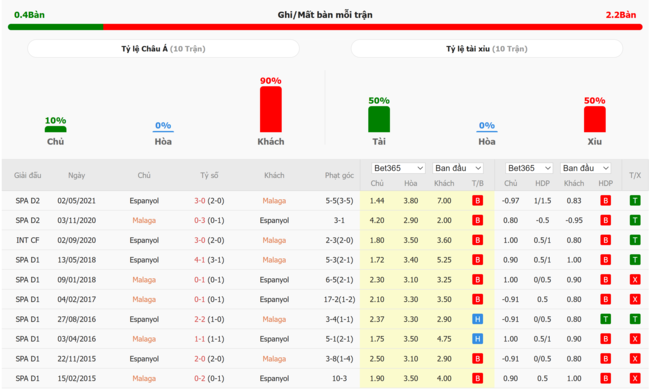Click the blue H badge for 27/08/2016 match

pyautogui.click(x=477, y=319)
